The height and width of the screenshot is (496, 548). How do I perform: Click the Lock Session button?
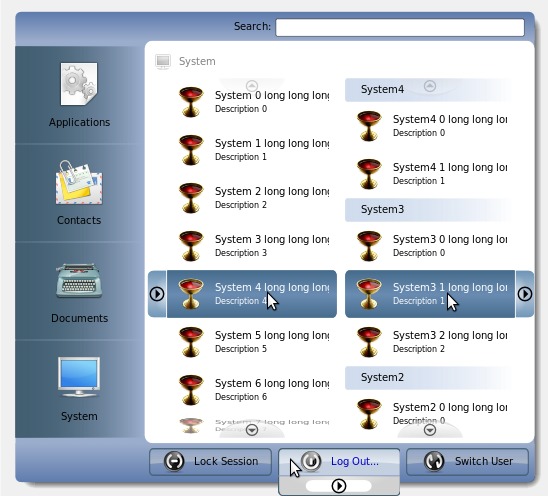(x=210, y=461)
